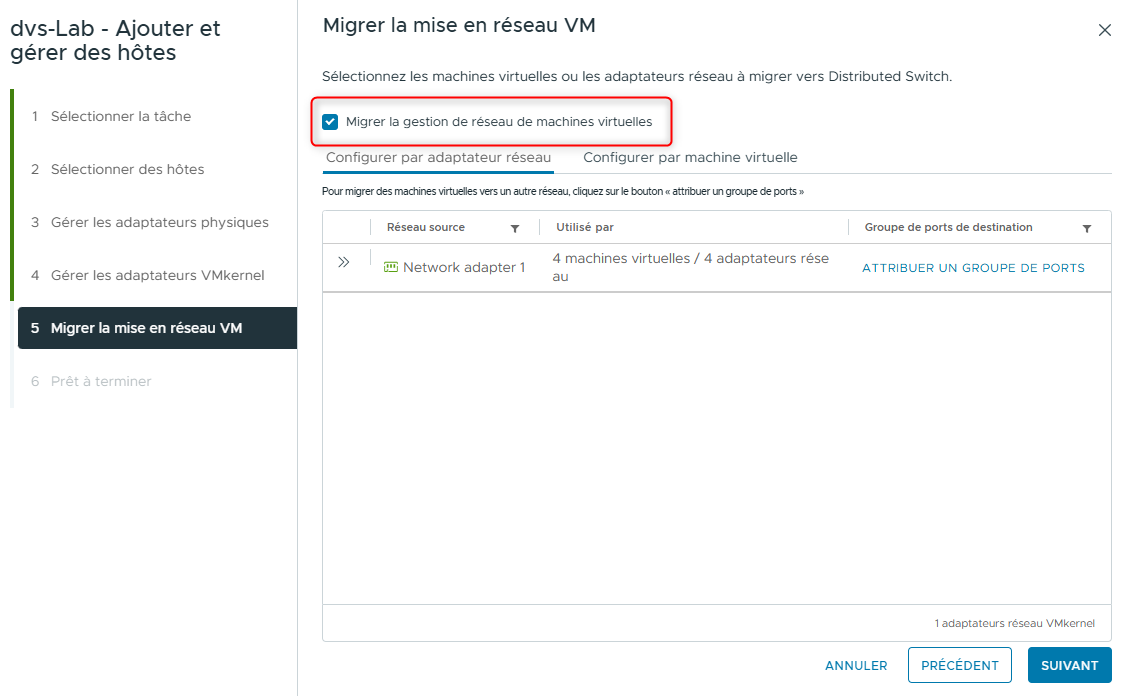Screen dimensions: 1128x696
Task: Switch to Configurer par adaptateur réseau tab
Action: (437, 157)
